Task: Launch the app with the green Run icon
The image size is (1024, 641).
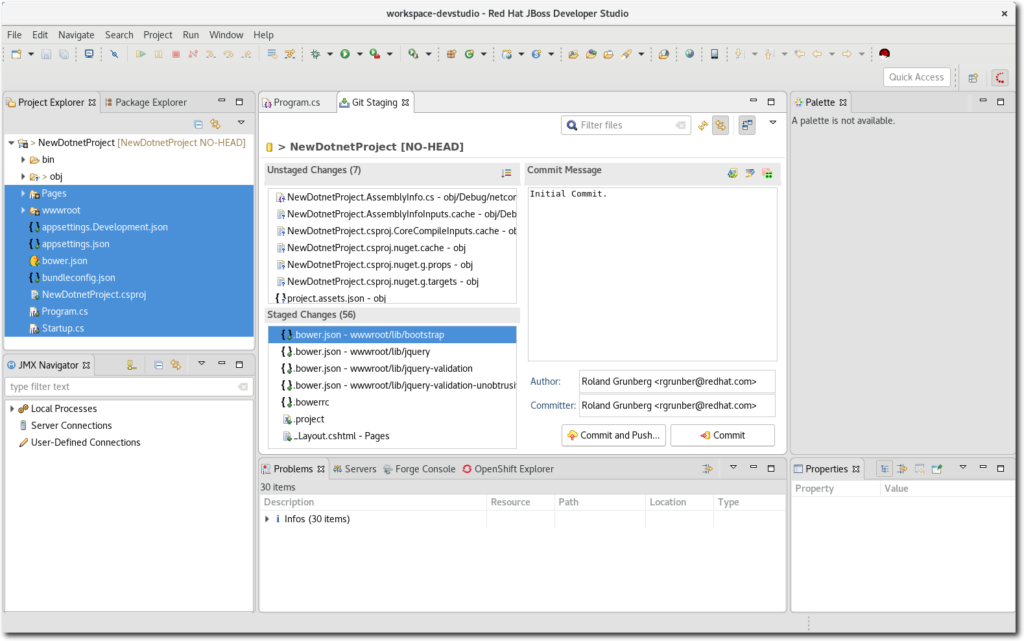Action: tap(344, 55)
